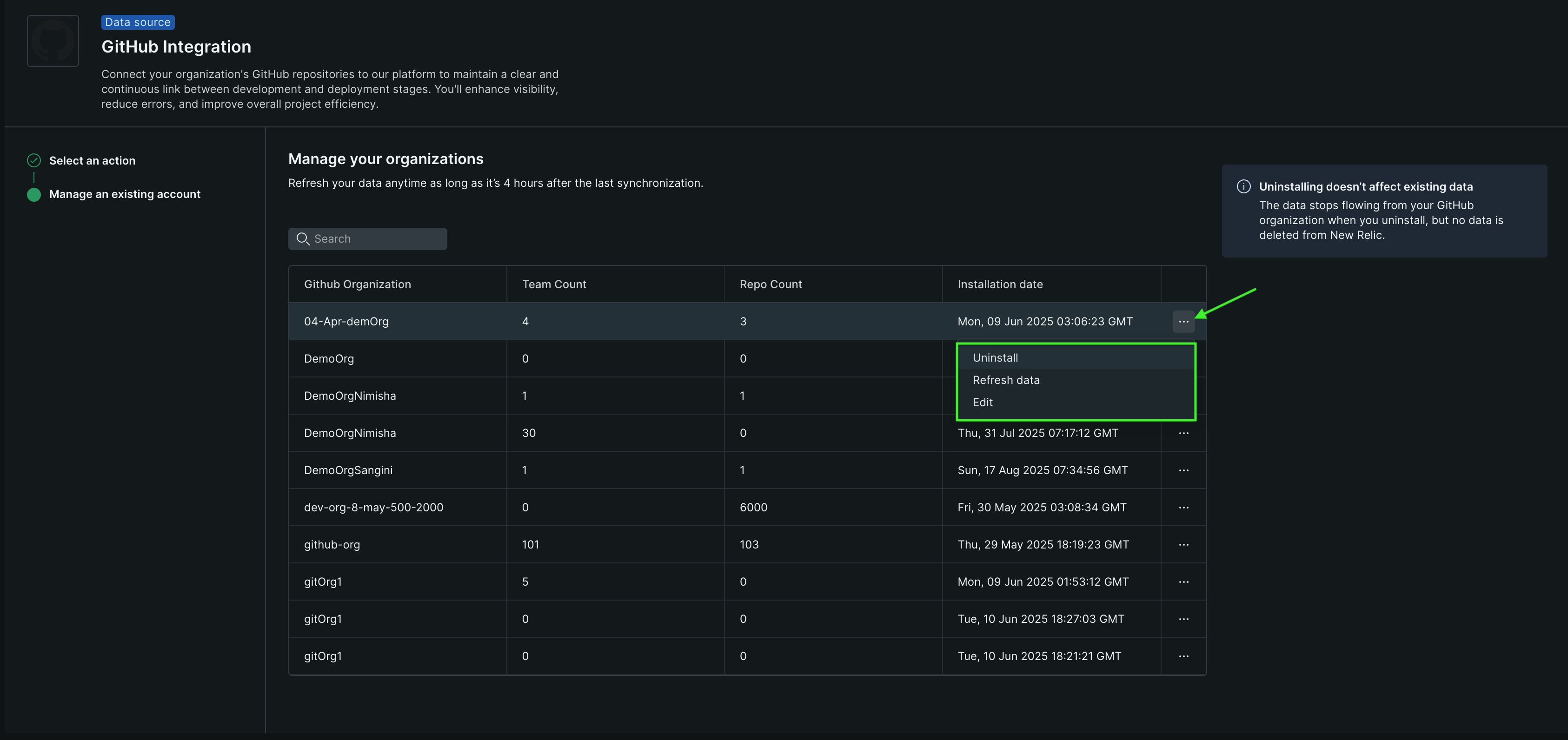Screen dimensions: 1568x740
Task: Open the ellipsis menu for DemoOrgSangini
Action: click(1184, 470)
